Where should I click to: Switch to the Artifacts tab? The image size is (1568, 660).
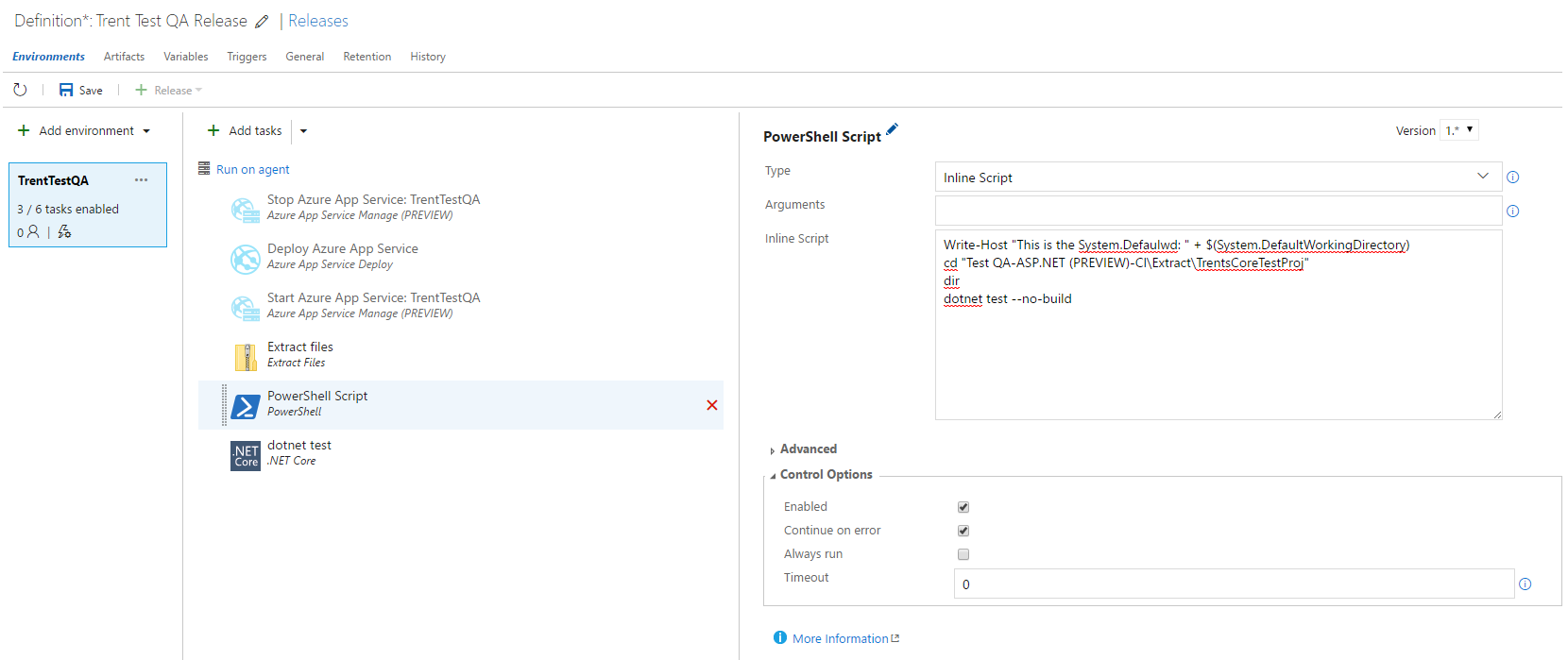point(124,57)
